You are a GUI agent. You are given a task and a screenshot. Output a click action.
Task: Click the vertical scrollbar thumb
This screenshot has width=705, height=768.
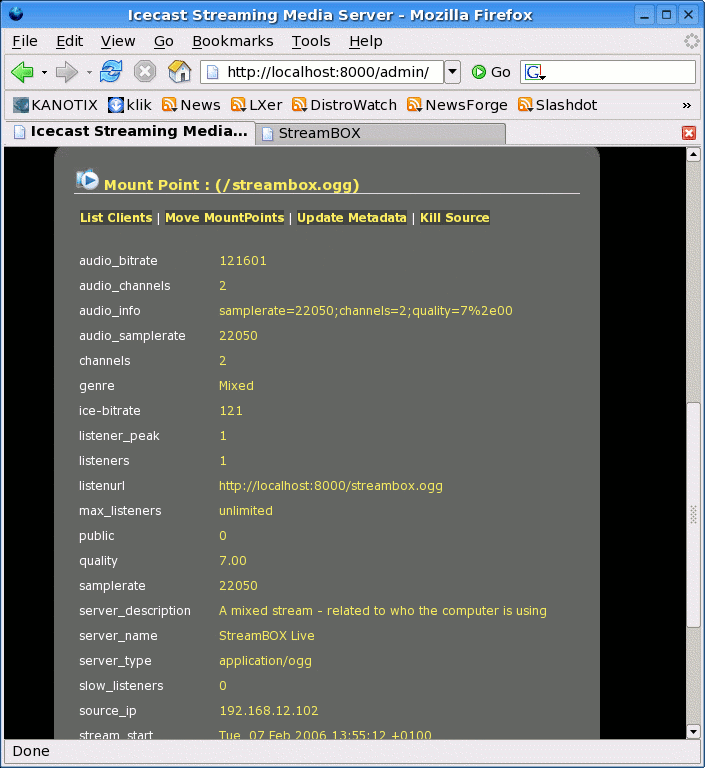coord(693,514)
